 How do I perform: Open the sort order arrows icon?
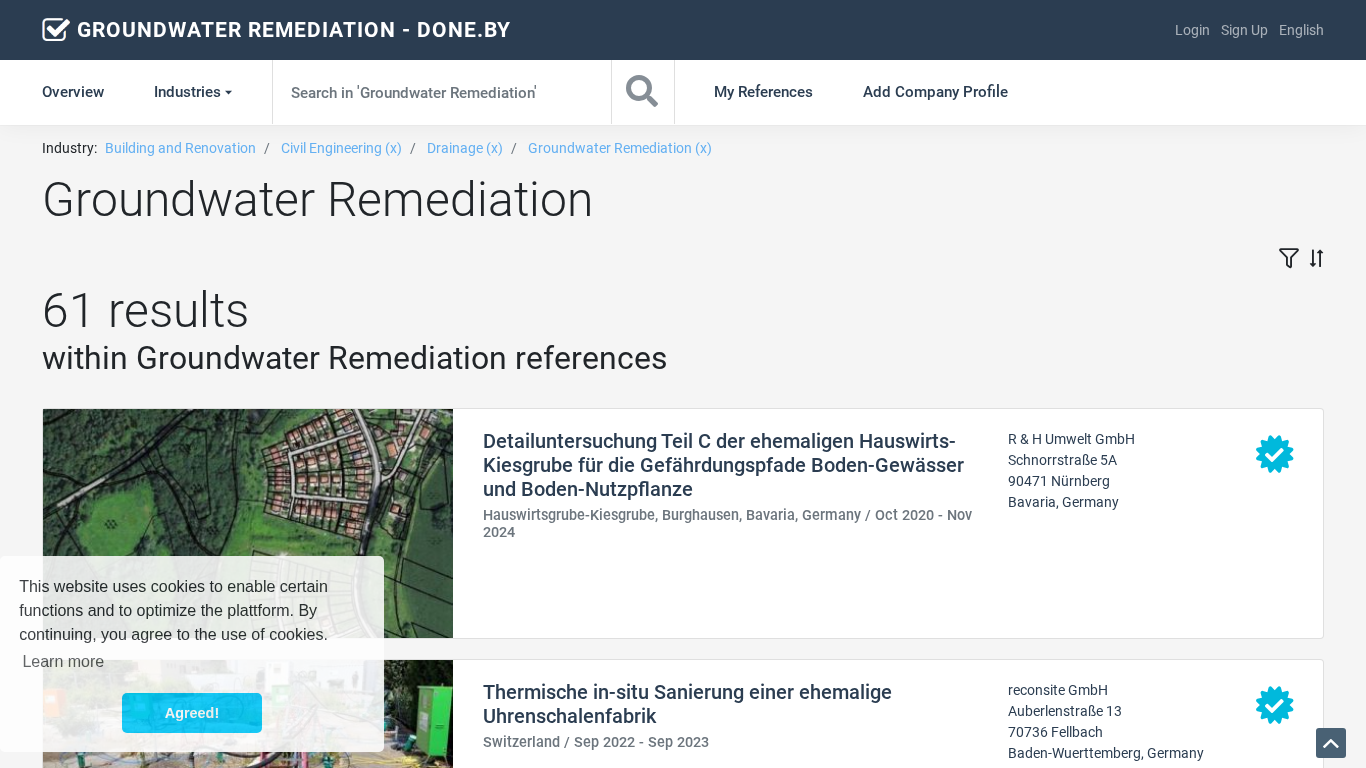[x=1316, y=258]
